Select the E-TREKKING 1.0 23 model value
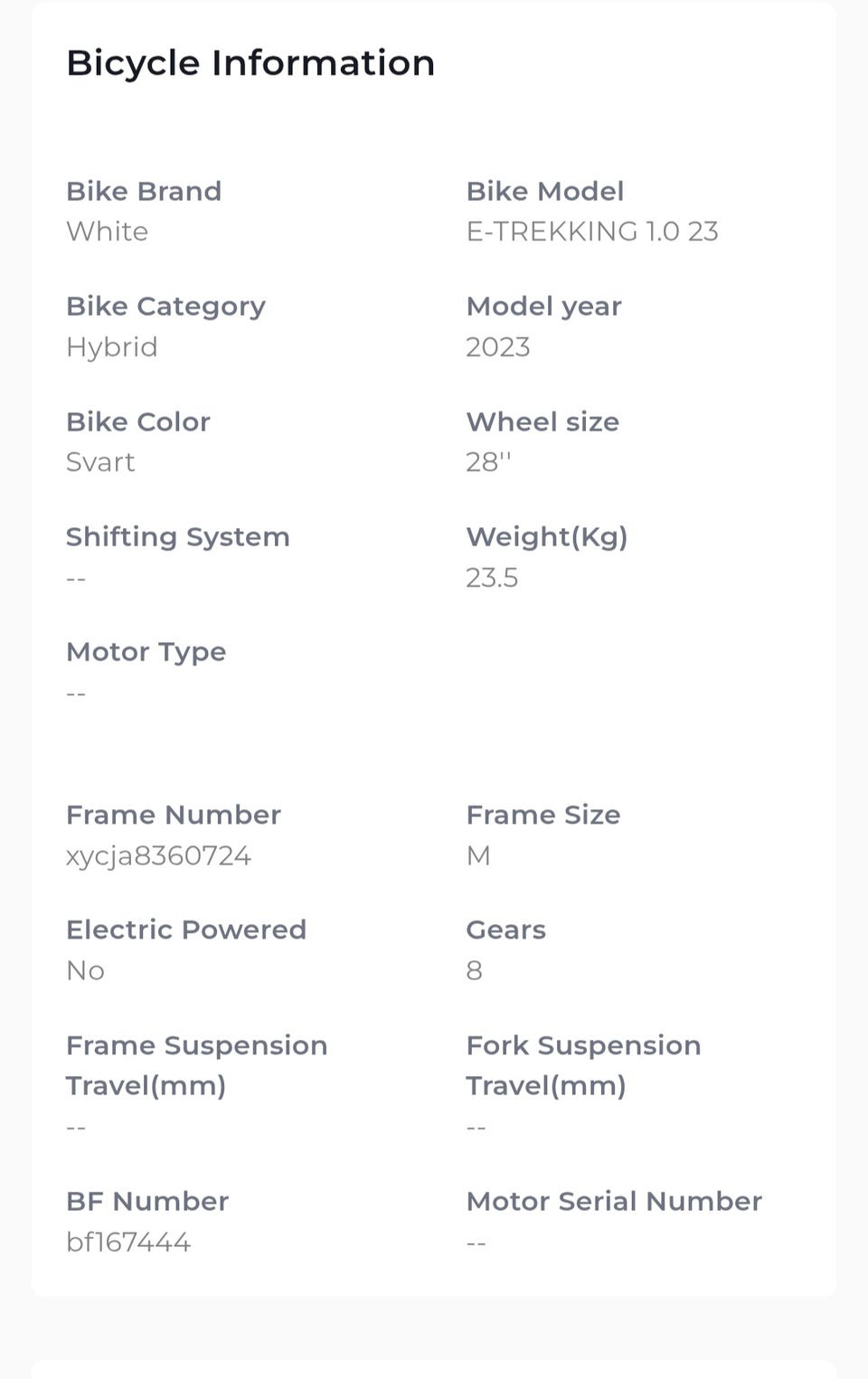 click(592, 231)
